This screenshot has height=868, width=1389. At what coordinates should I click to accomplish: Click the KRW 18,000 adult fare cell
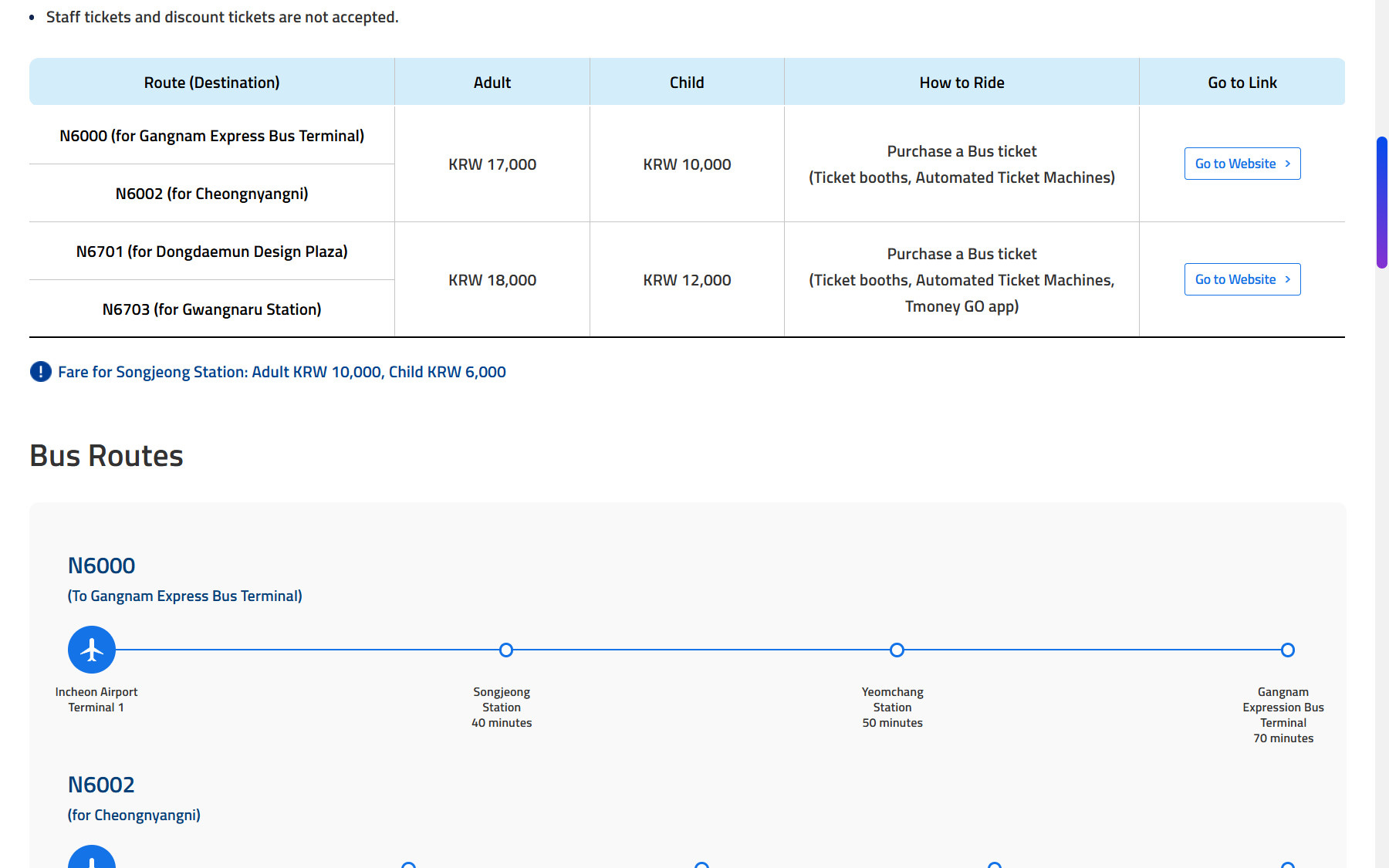pos(492,280)
